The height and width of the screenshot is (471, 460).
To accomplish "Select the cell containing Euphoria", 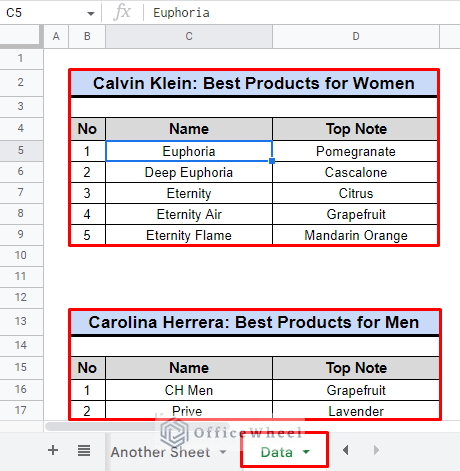I will pos(189,151).
